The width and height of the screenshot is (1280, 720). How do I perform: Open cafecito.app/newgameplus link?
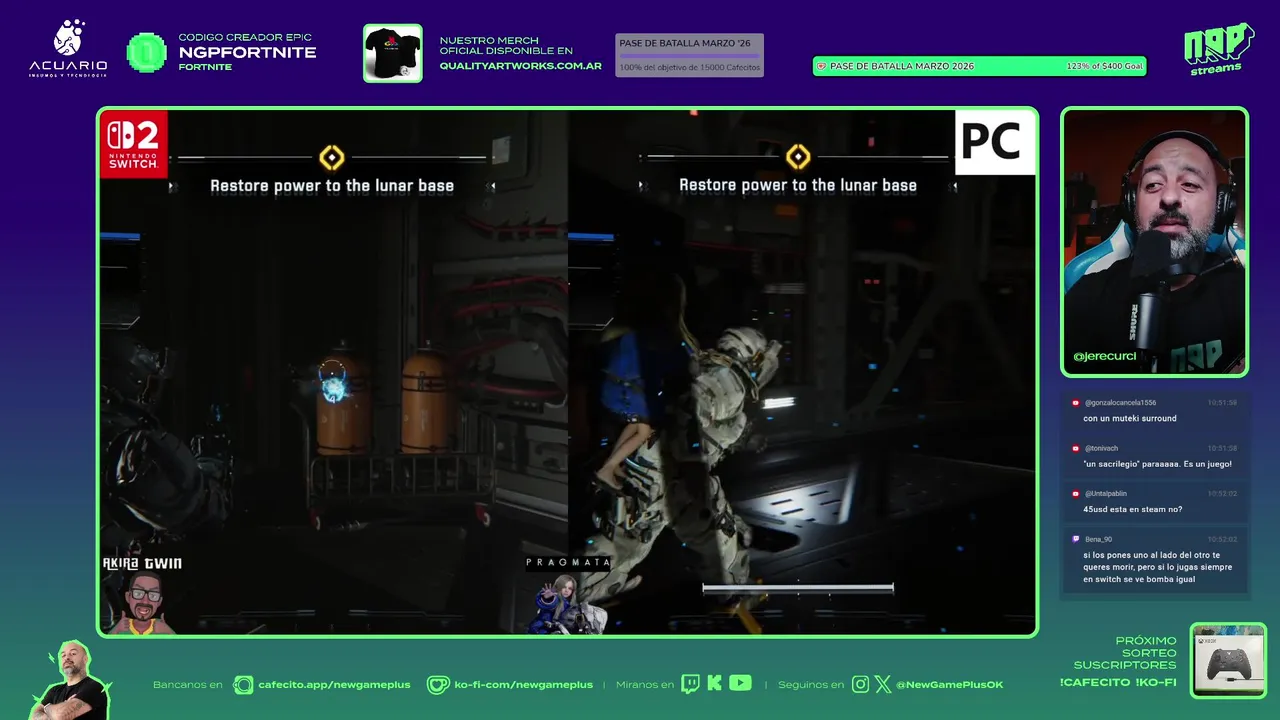[334, 684]
